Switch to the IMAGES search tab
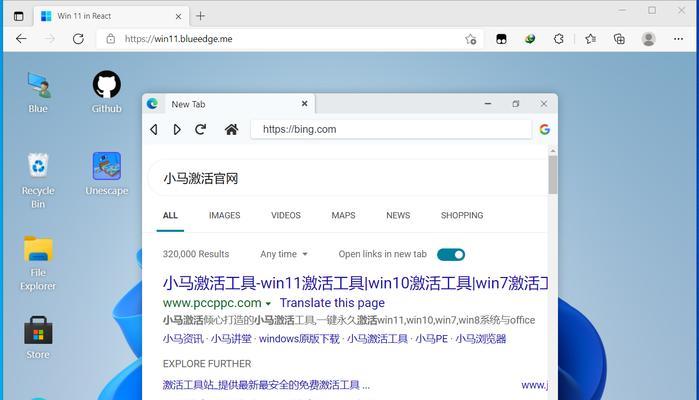The height and width of the screenshot is (400, 699). pos(224,215)
